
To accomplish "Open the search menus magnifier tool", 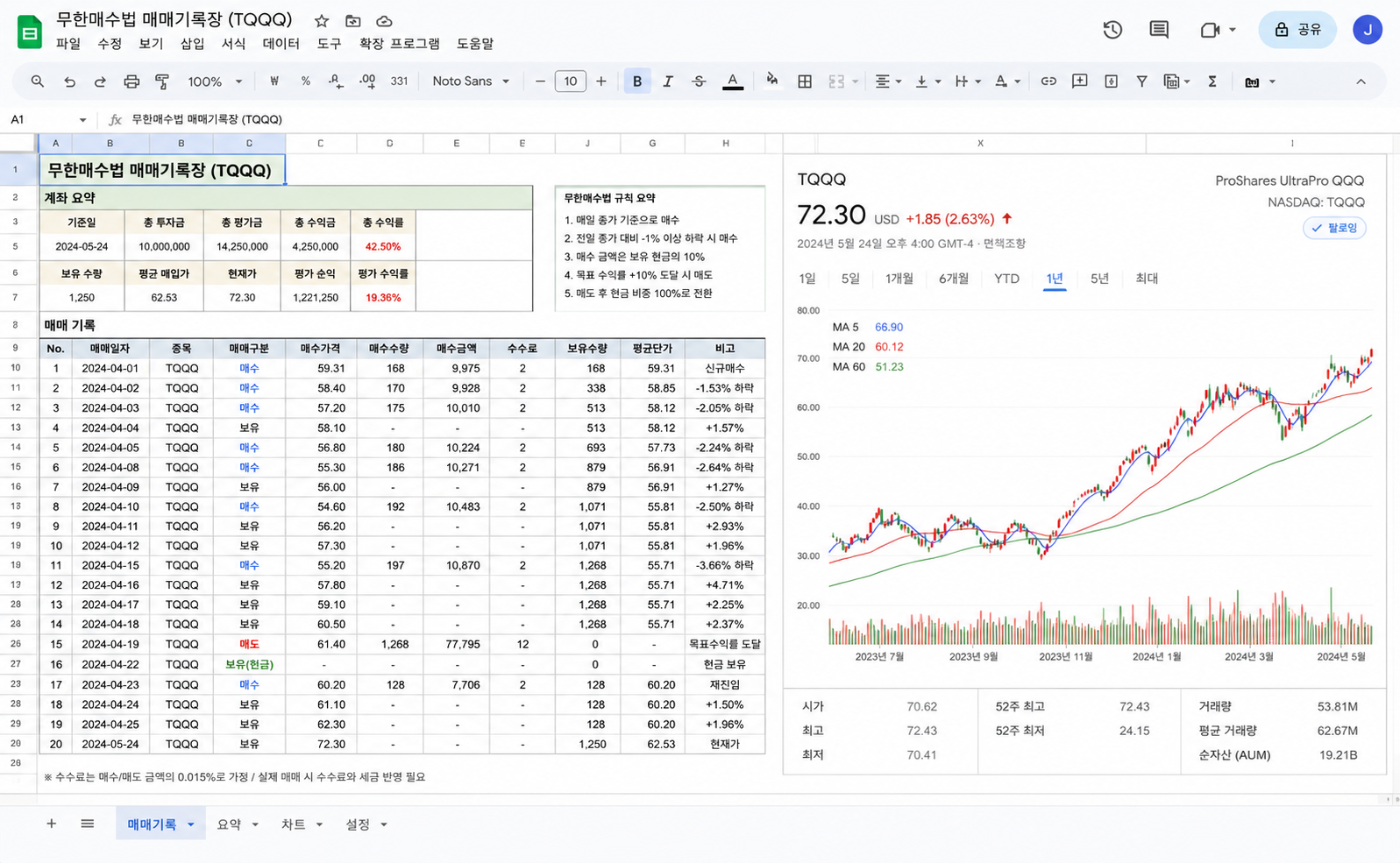I will pyautogui.click(x=37, y=81).
